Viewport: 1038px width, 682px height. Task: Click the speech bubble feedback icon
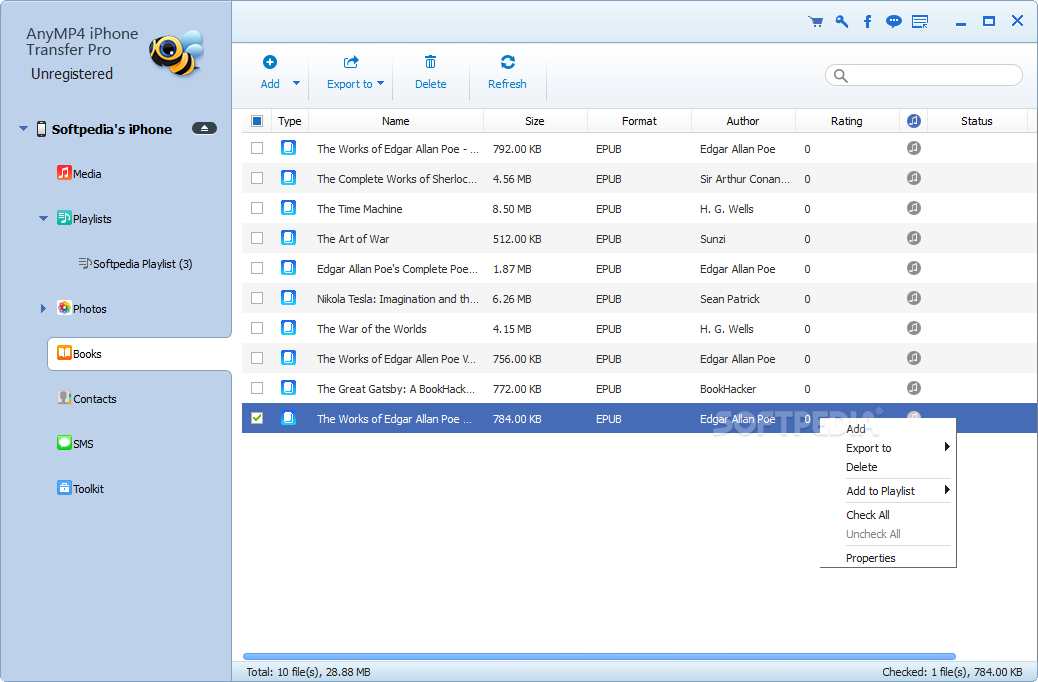point(894,22)
